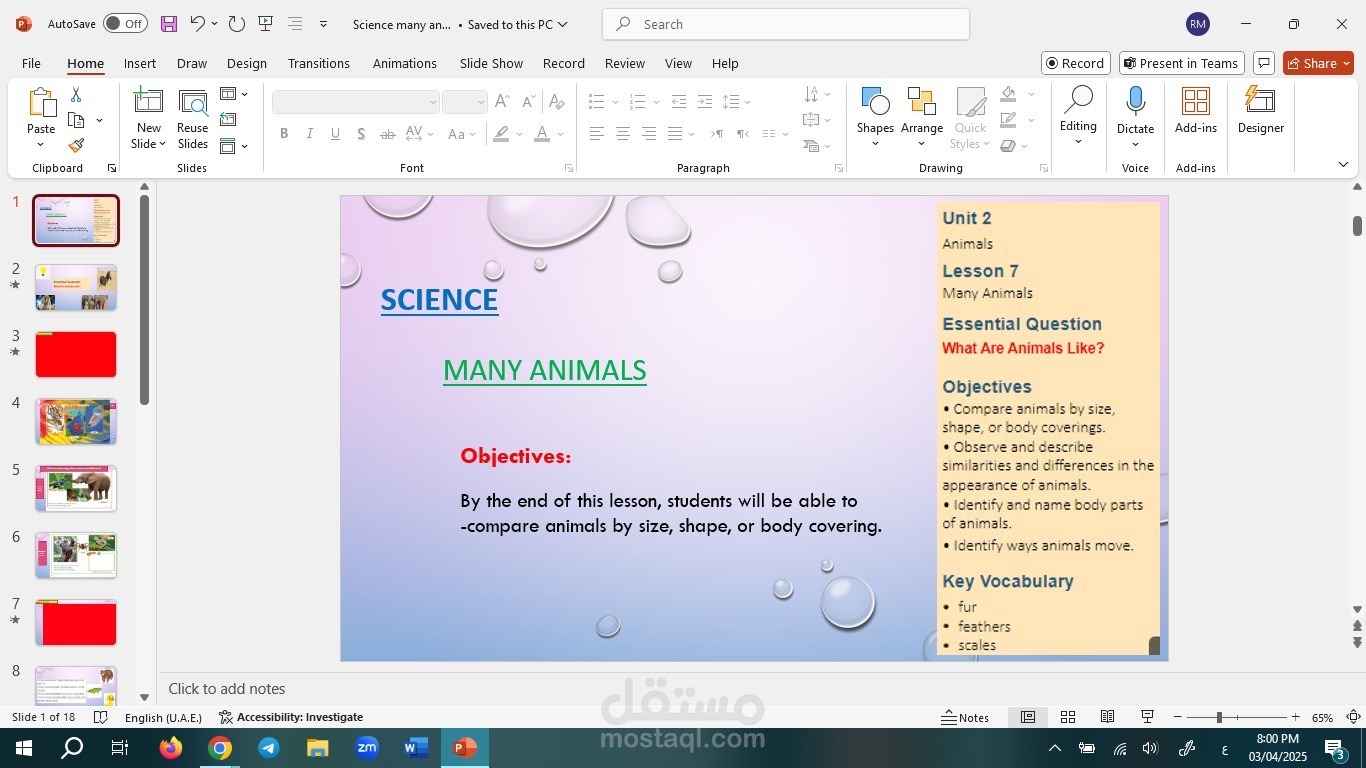The height and width of the screenshot is (768, 1366).
Task: Toggle Bold formatting
Action: (x=284, y=134)
